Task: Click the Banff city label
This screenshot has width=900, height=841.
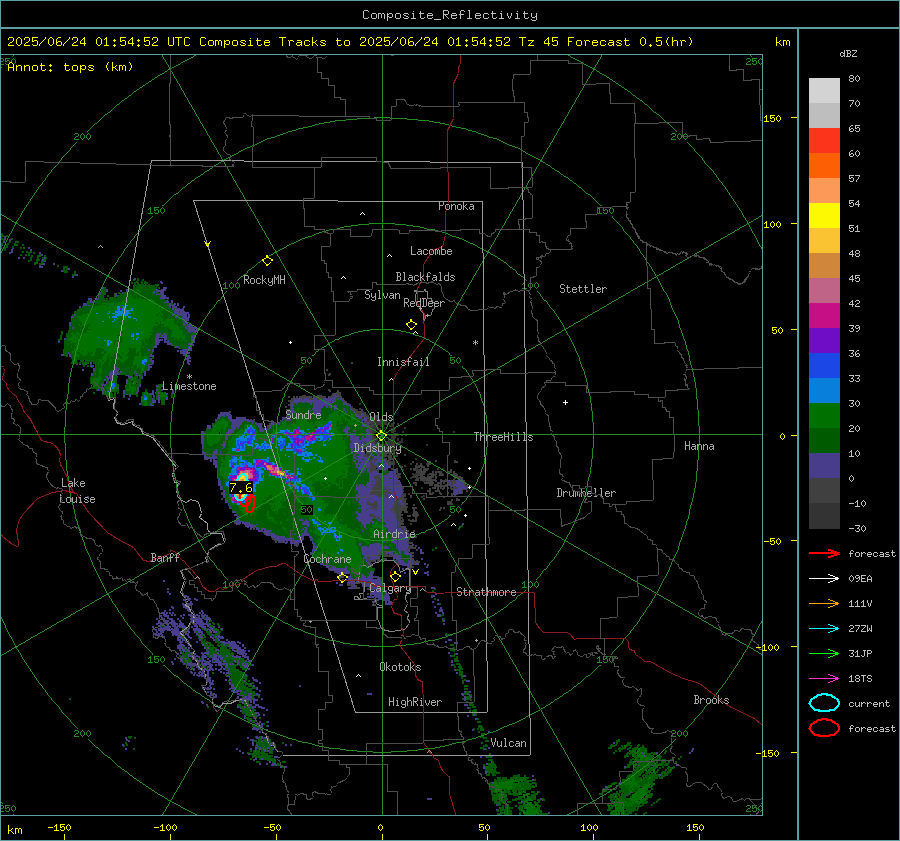Action: pos(165,557)
